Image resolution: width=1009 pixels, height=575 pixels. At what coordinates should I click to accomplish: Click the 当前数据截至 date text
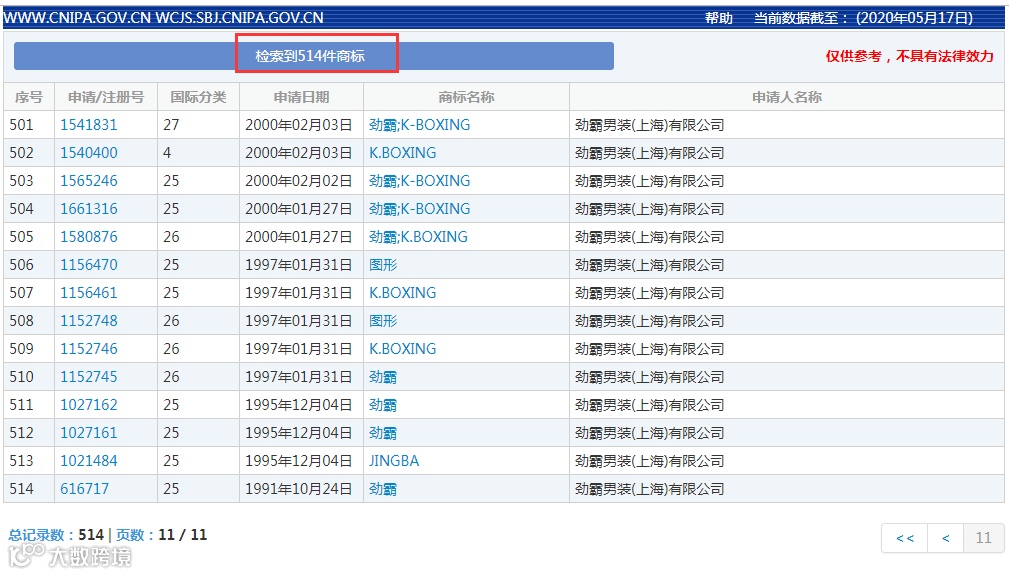pyautogui.click(x=864, y=18)
